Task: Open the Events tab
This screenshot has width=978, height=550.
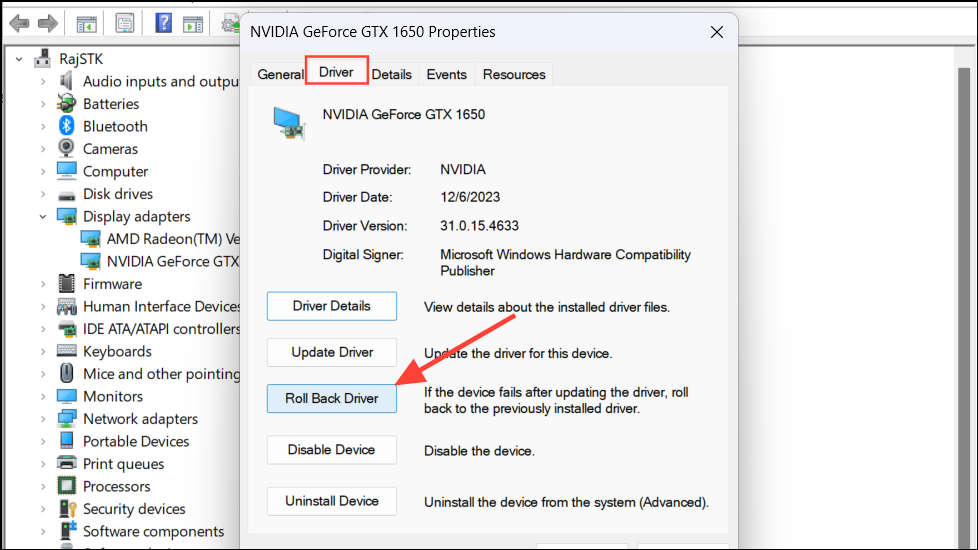Action: (447, 74)
